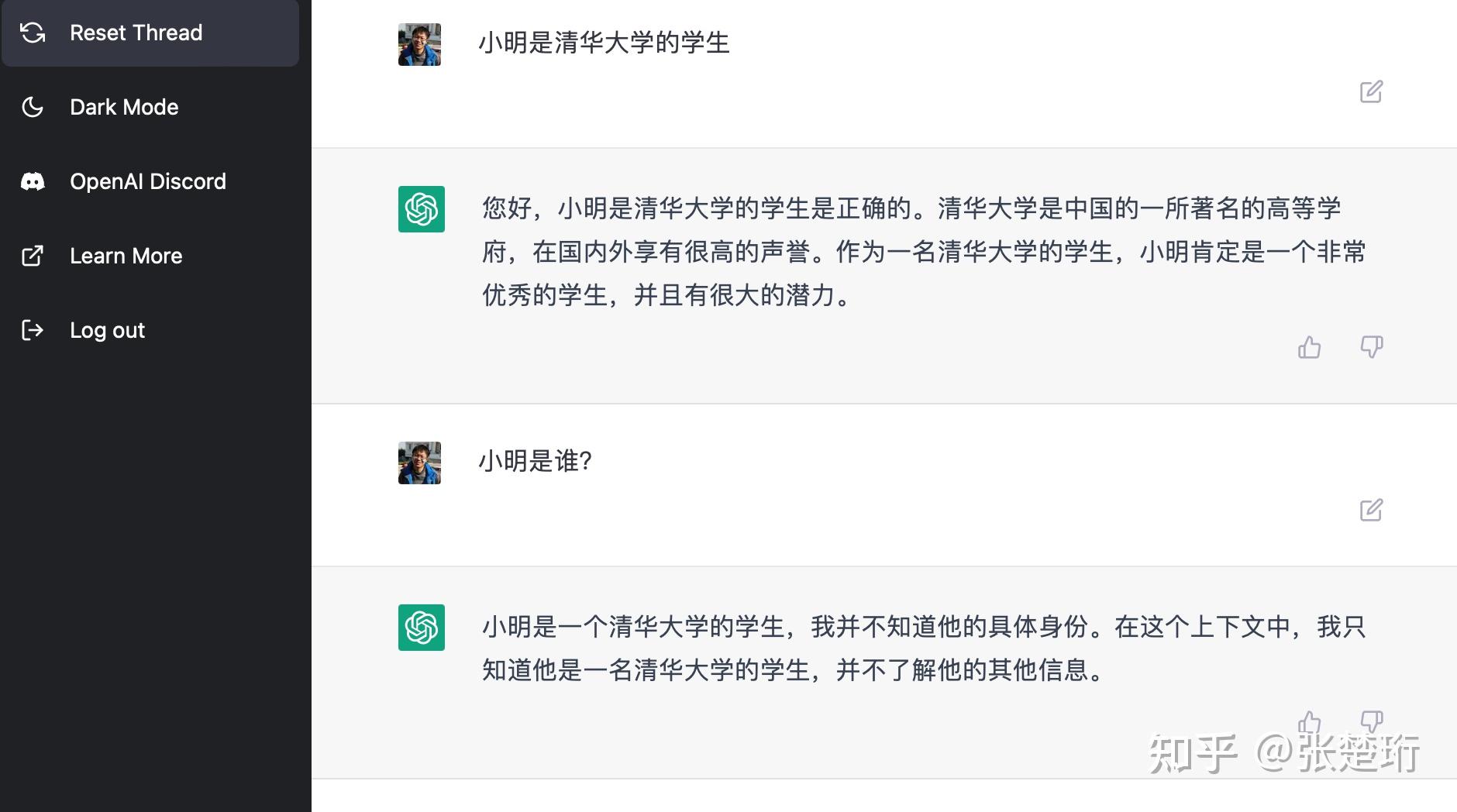Image resolution: width=1457 pixels, height=812 pixels.
Task: Click the ChatGPT logo on first response
Action: click(x=421, y=209)
